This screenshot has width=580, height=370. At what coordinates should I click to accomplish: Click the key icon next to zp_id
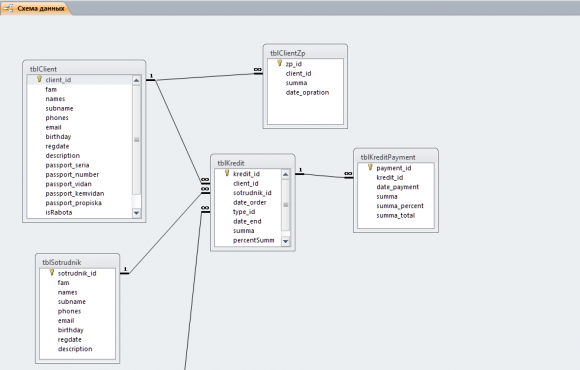[280, 63]
